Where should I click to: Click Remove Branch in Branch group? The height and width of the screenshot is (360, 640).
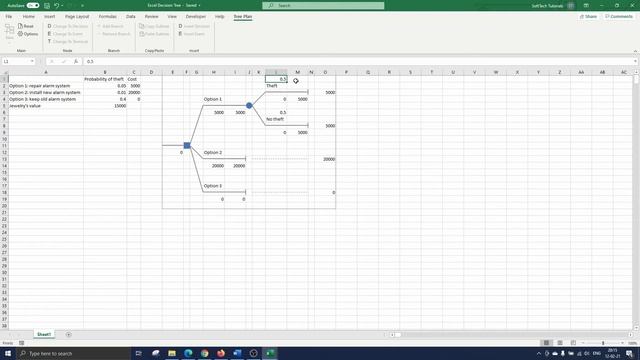[x=114, y=34]
